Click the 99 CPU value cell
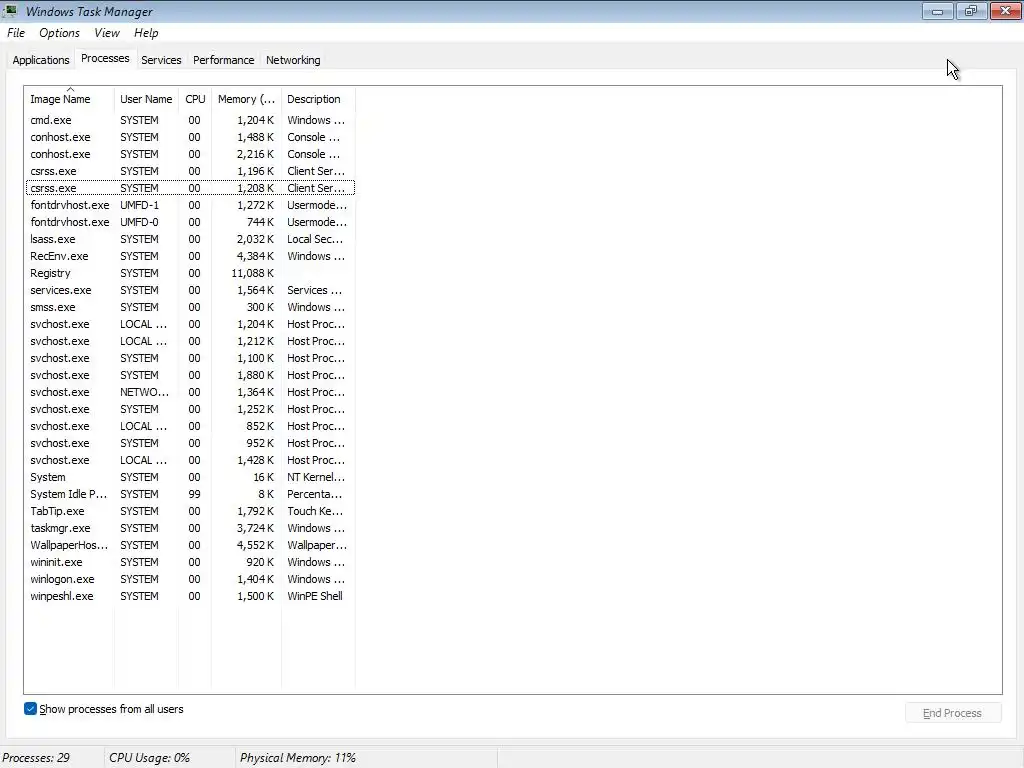The width and height of the screenshot is (1024, 768). pyautogui.click(x=195, y=494)
